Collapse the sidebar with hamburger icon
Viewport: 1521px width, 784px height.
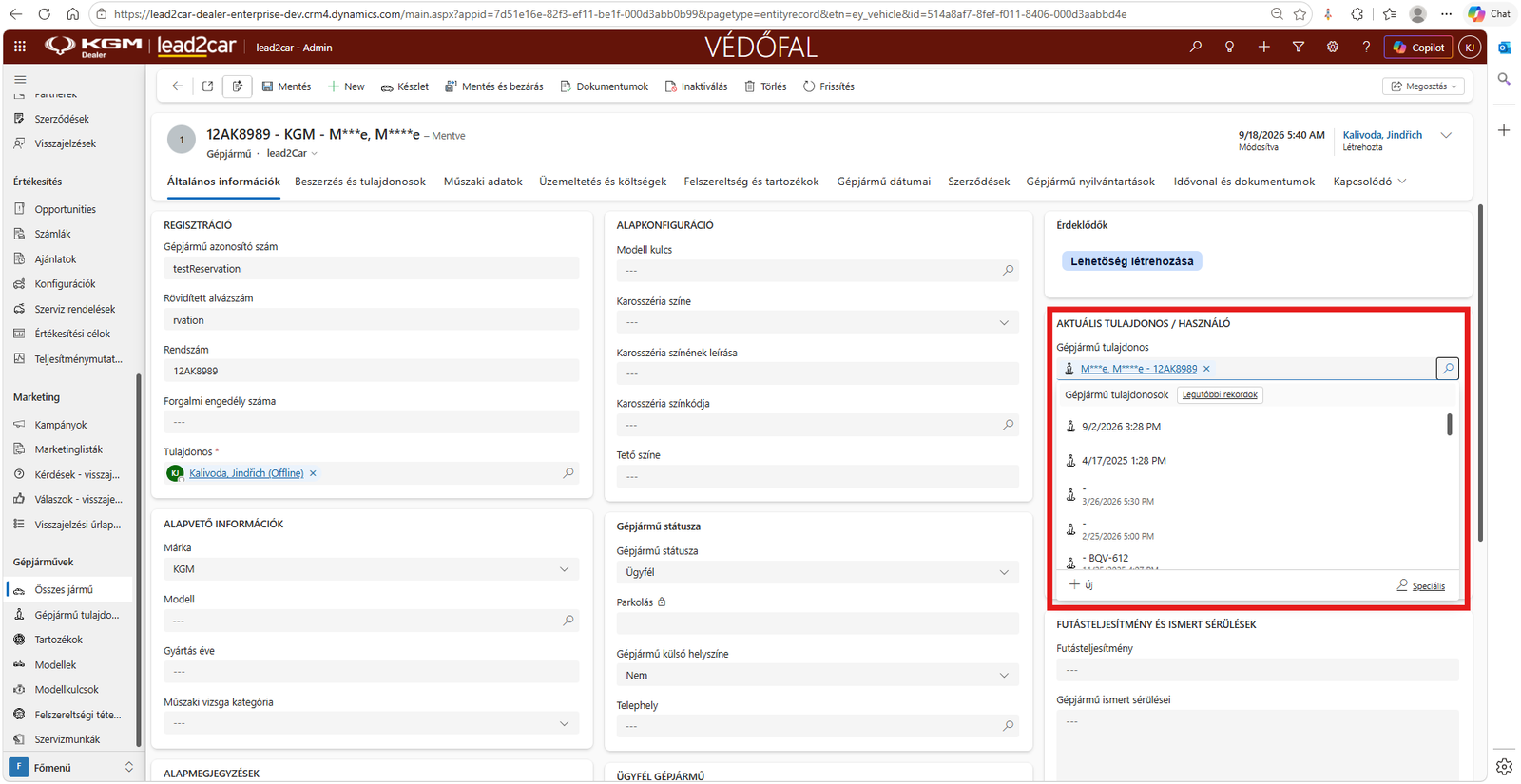(x=20, y=80)
